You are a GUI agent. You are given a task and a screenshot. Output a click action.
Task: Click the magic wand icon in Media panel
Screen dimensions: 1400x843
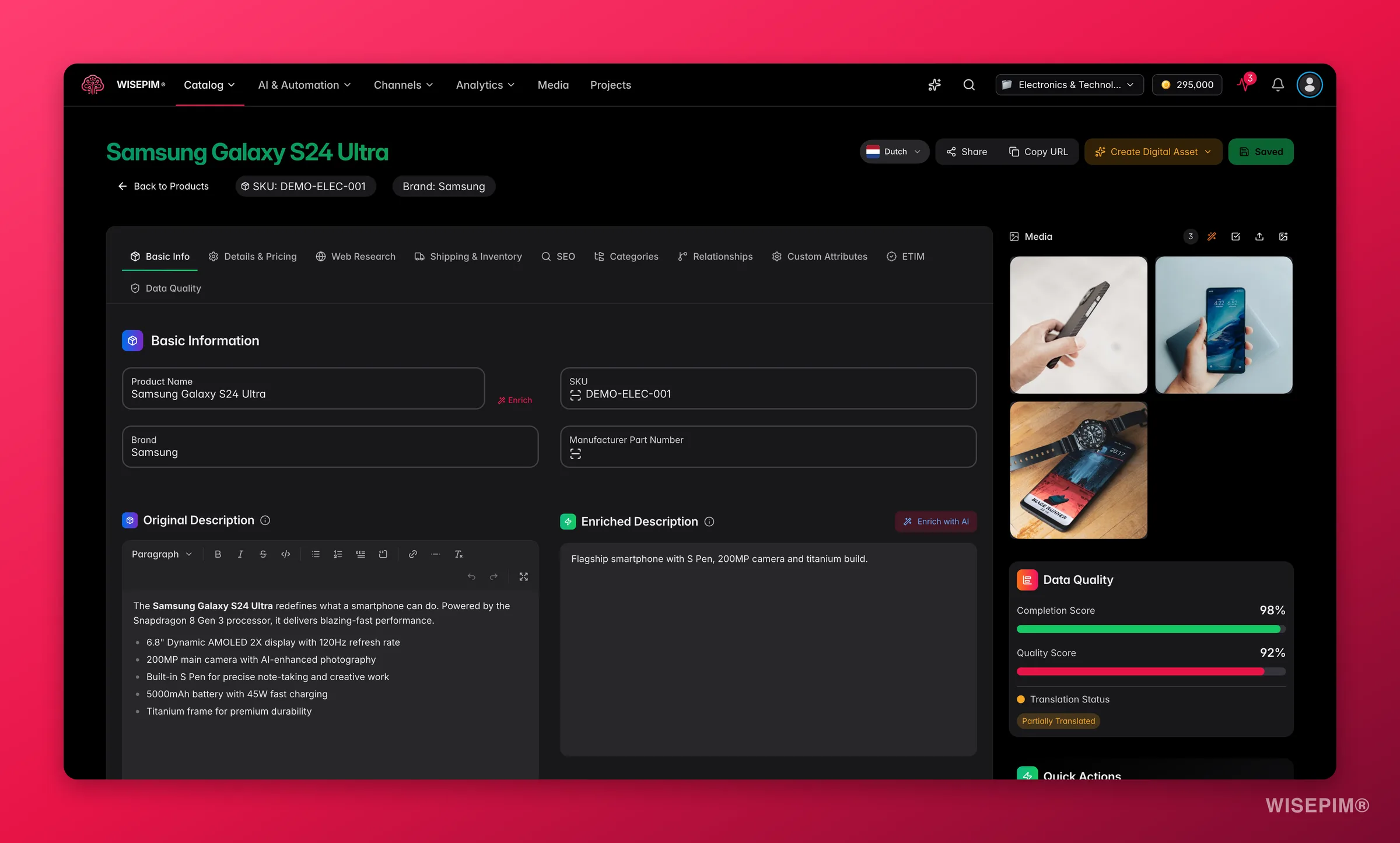[x=1212, y=236]
